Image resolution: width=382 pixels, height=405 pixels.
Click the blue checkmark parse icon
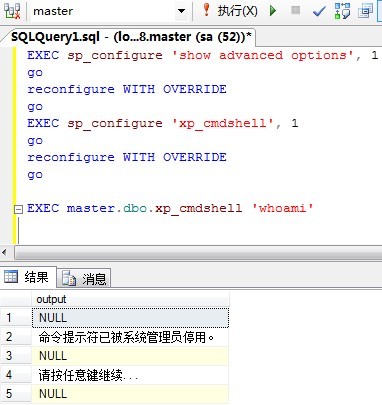319,12
